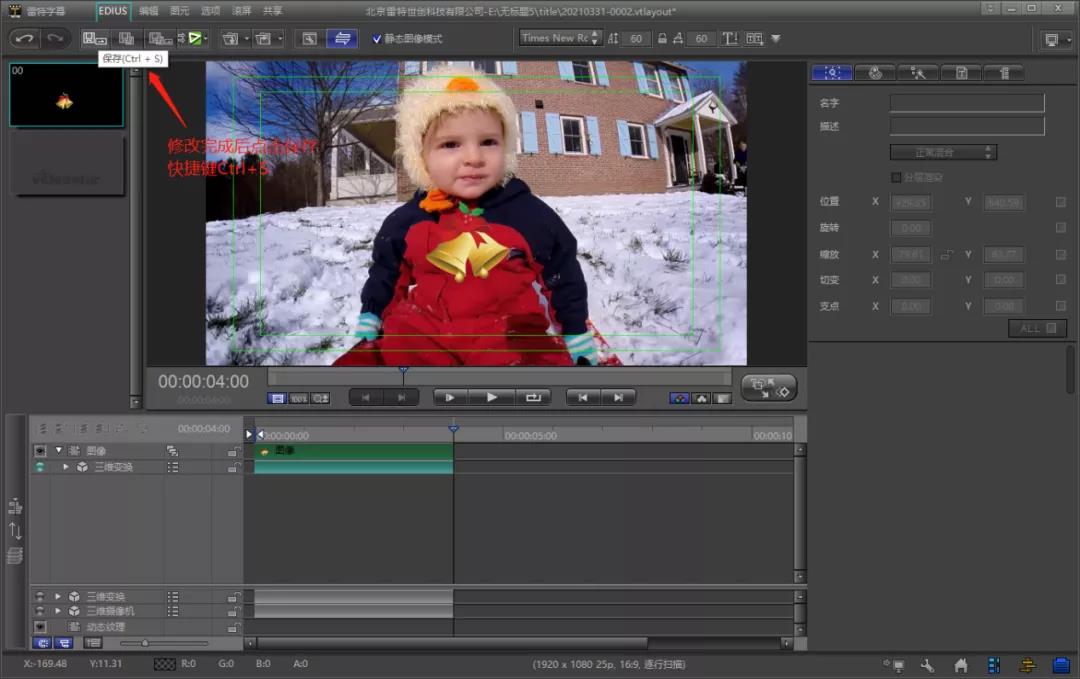Click the blue fit-to-window preview icon

277,398
